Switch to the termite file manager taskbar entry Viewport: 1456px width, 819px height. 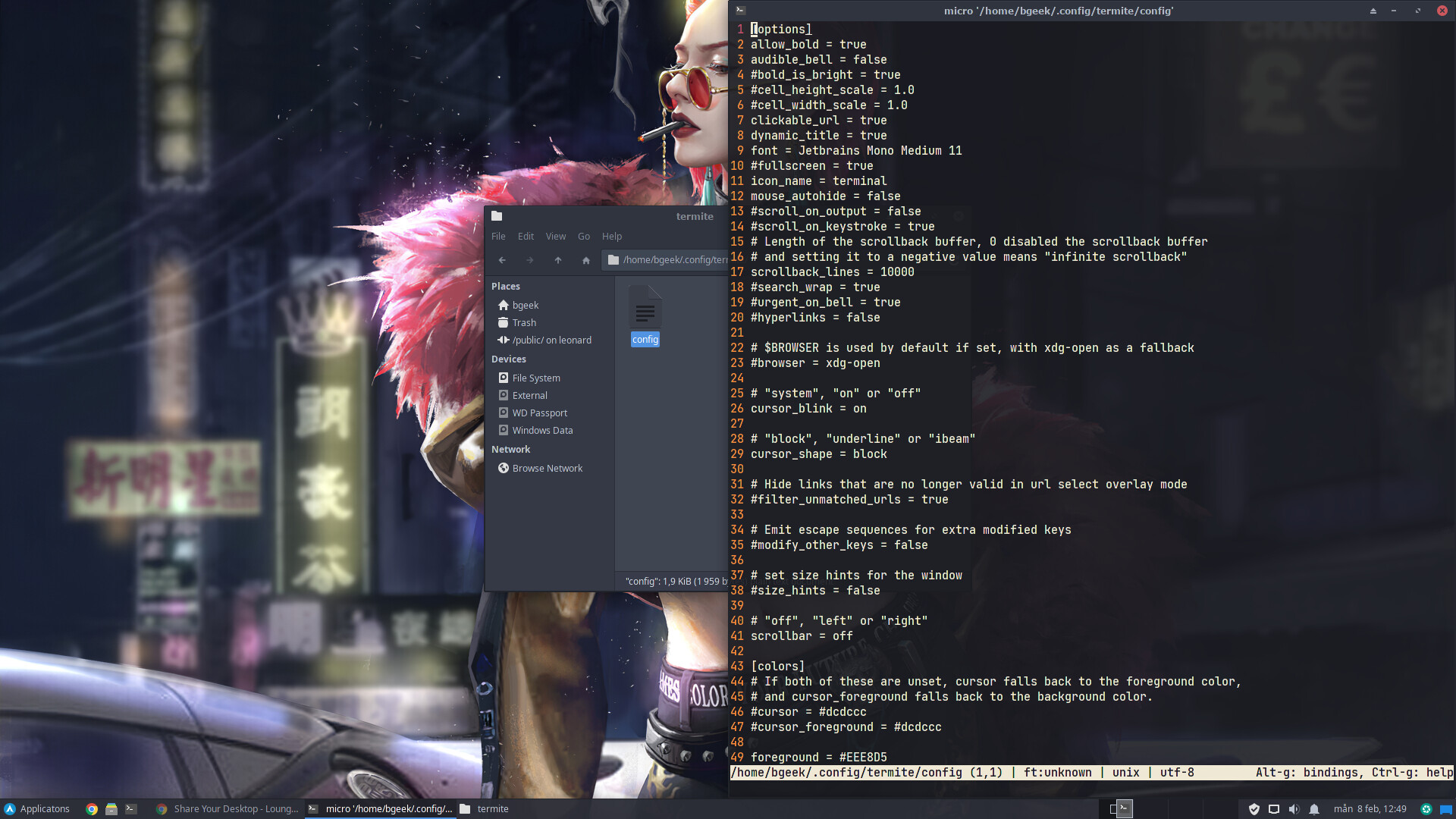point(485,808)
